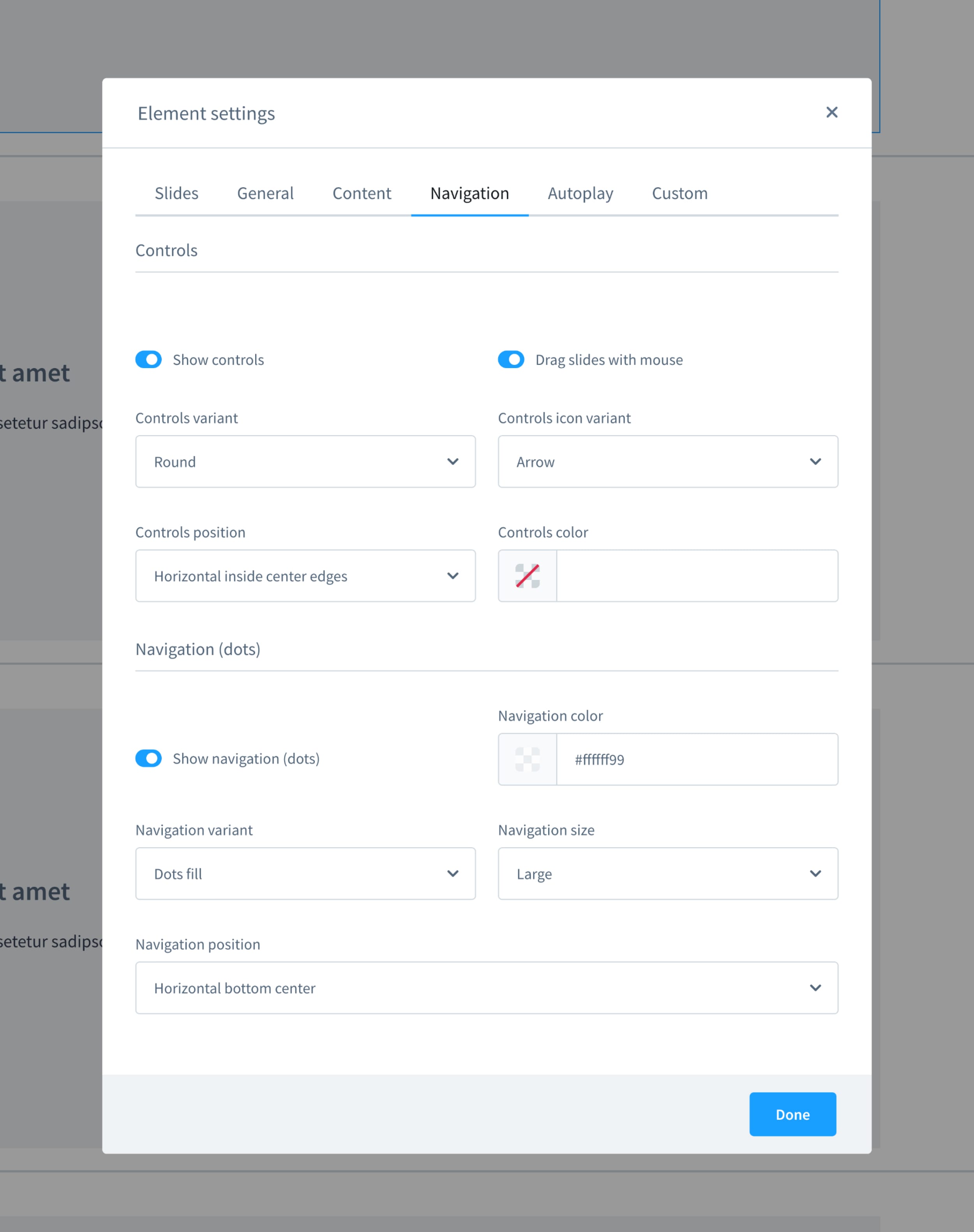Select the Navigation tab
974x1232 pixels.
point(469,193)
